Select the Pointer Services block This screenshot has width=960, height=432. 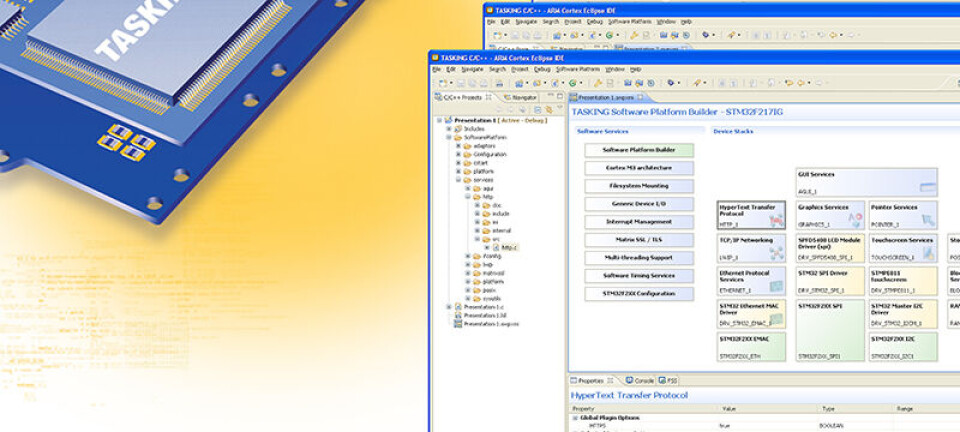[x=903, y=215]
